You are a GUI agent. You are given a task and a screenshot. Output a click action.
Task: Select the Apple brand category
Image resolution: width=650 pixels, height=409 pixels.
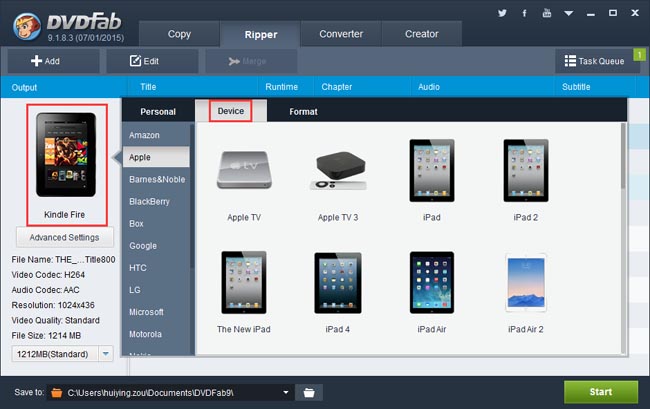tap(156, 157)
